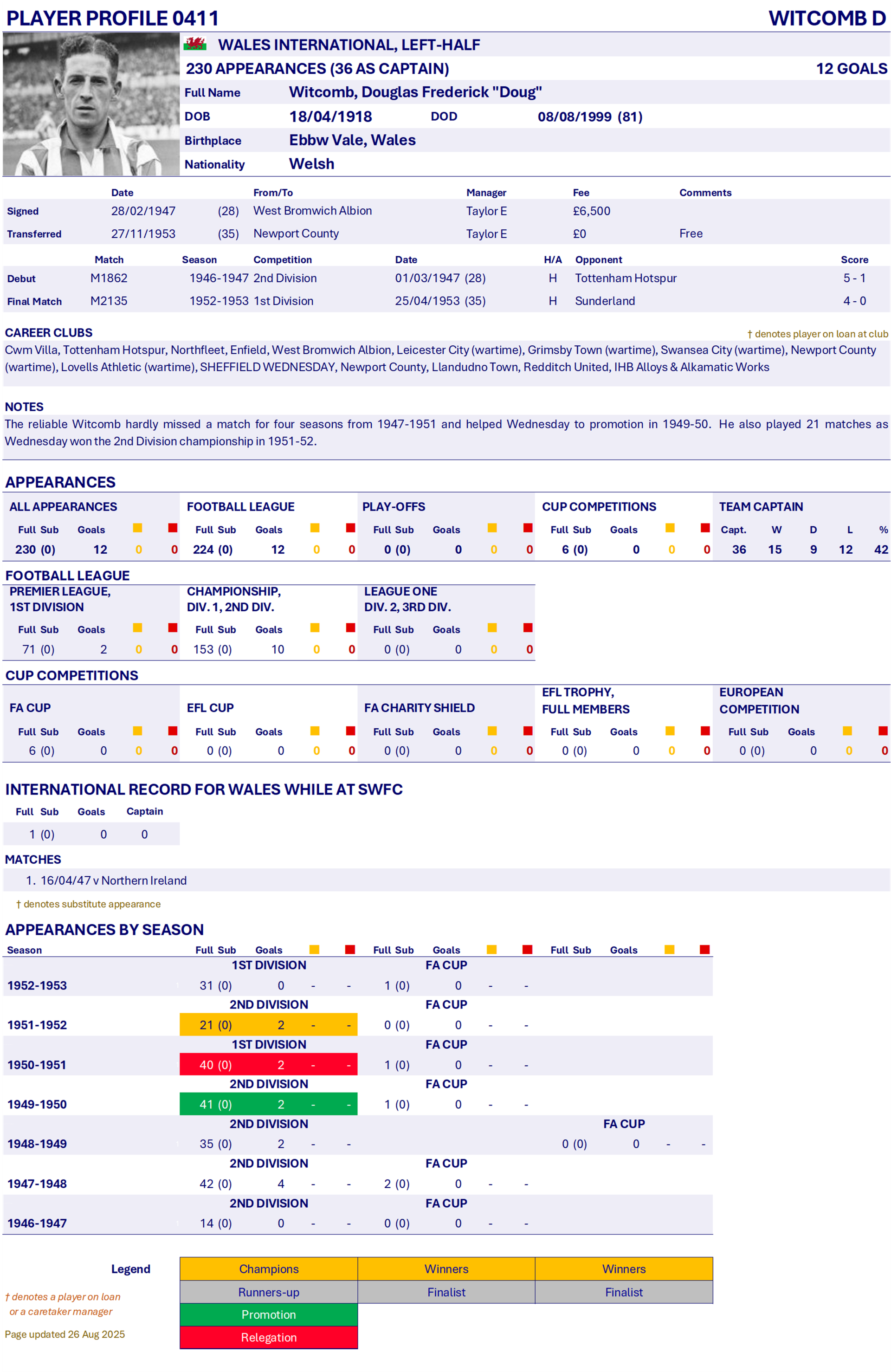Viewport: 891px width, 1372px height.
Task: Click the Champions legend swatch
Action: tap(269, 1268)
